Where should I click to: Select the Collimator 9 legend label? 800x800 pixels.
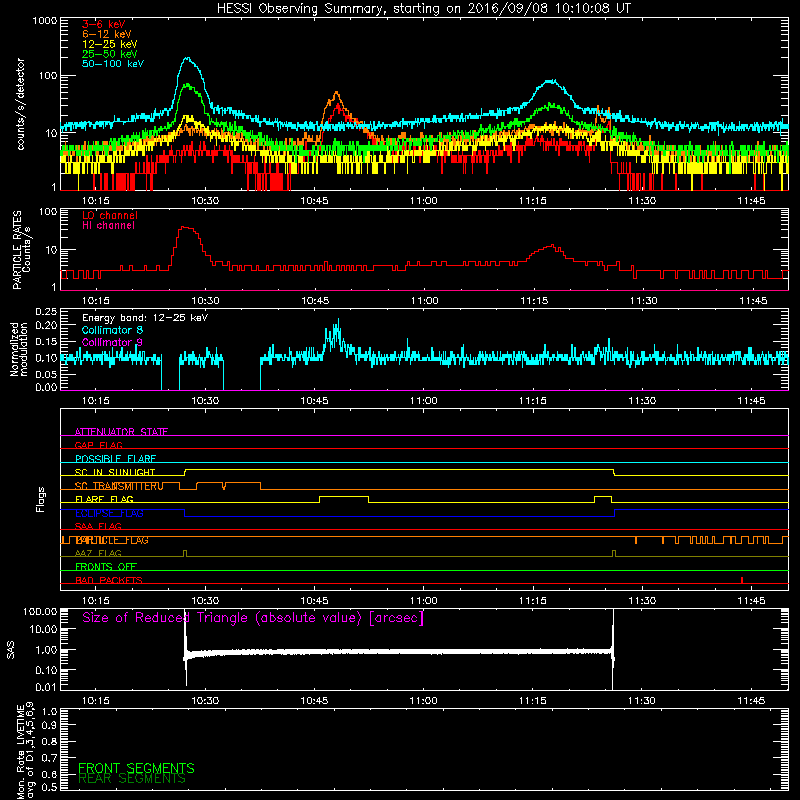click(x=112, y=342)
